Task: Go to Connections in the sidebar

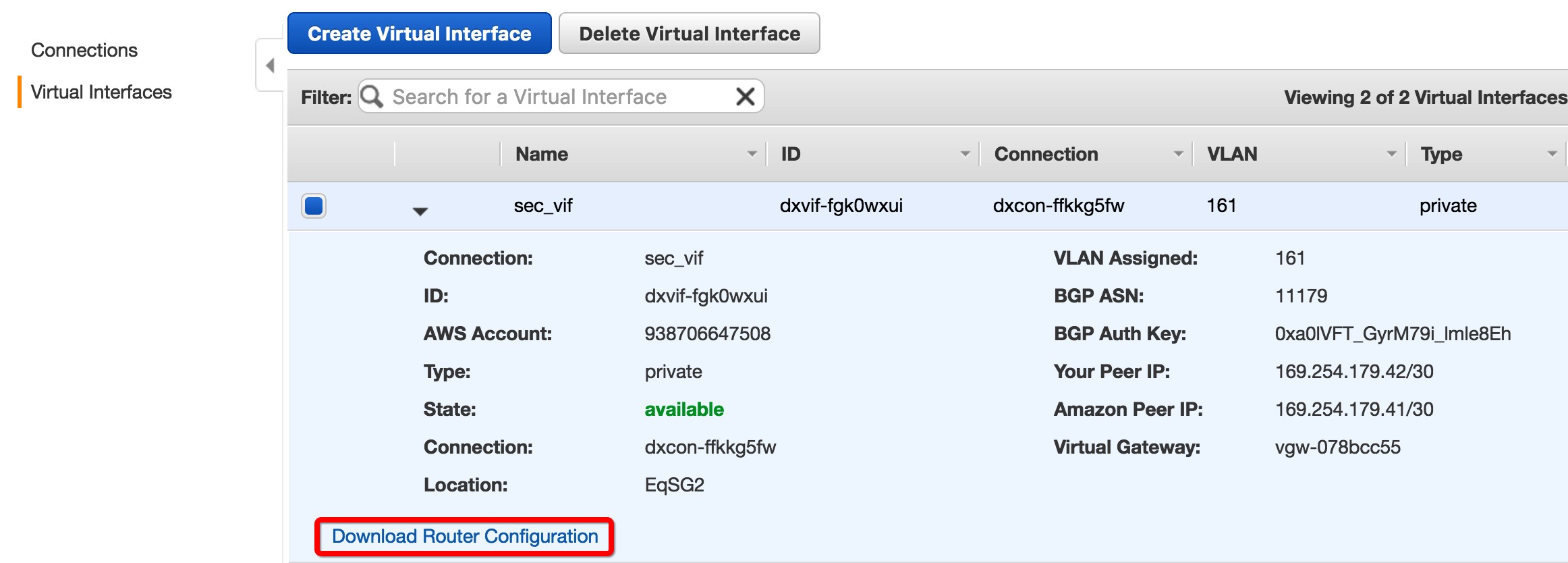Action: click(x=84, y=50)
